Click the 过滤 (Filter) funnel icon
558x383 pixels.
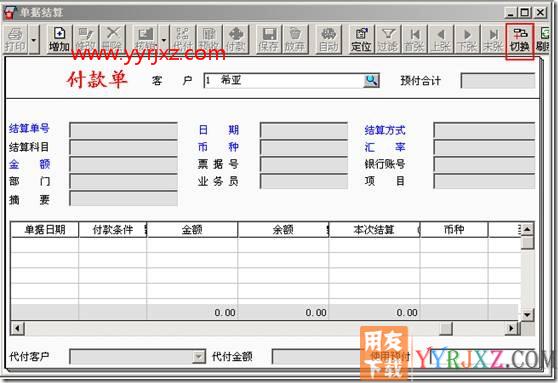coord(388,39)
